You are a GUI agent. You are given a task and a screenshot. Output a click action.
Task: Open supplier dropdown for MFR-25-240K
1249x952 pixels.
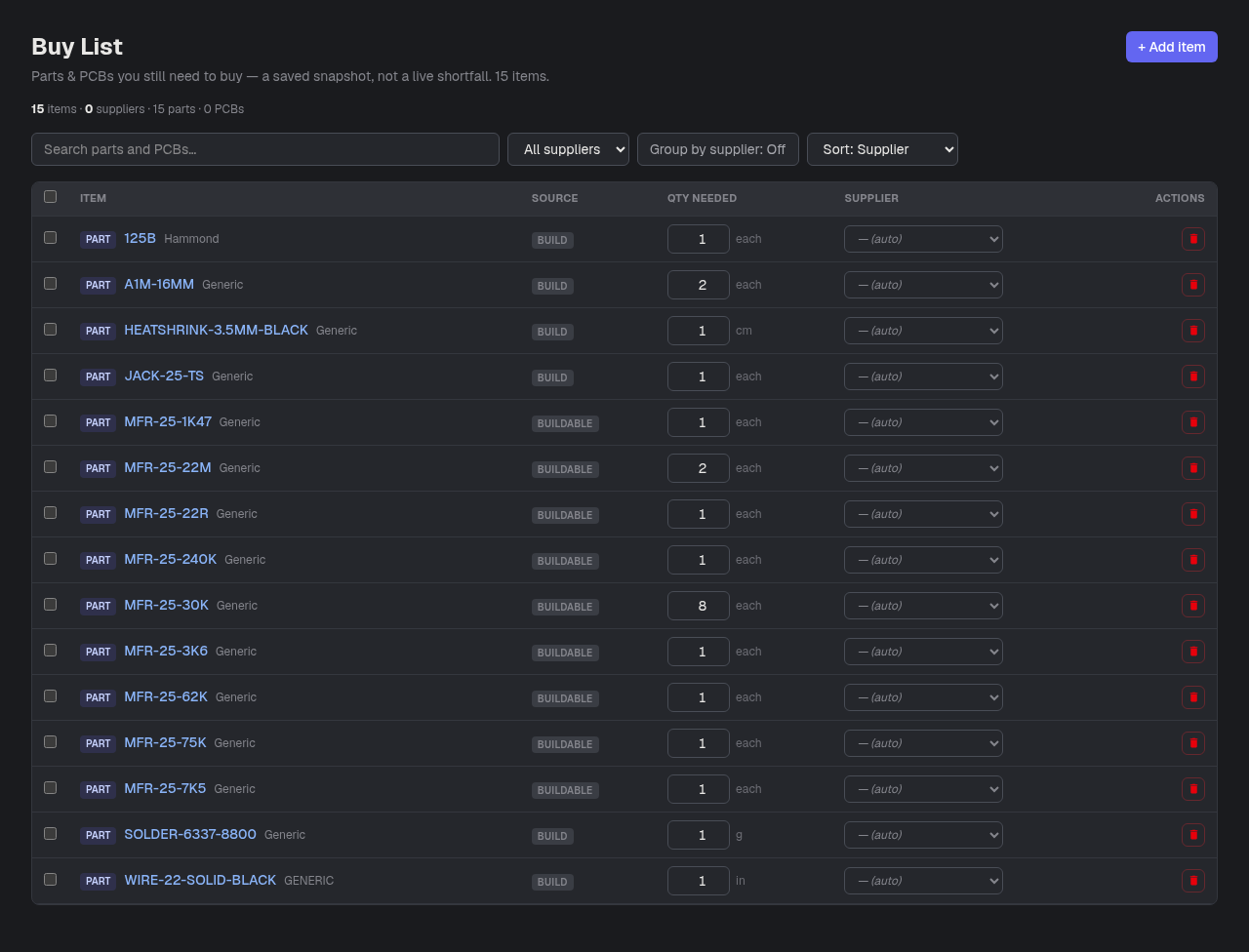tap(923, 560)
